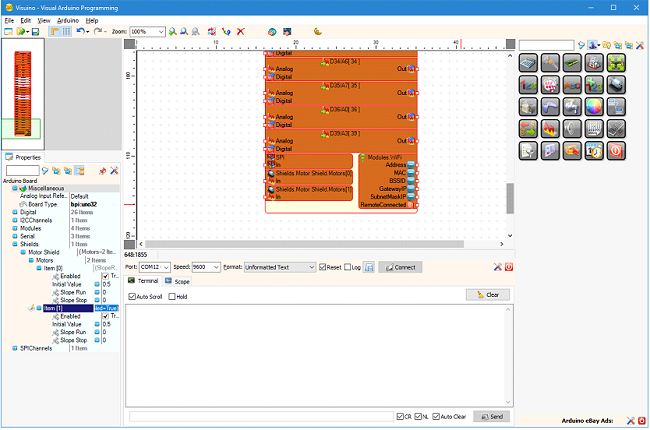This screenshot has width=650, height=430.
Task: Select the Motor Shield tree item
Action: tap(44, 252)
